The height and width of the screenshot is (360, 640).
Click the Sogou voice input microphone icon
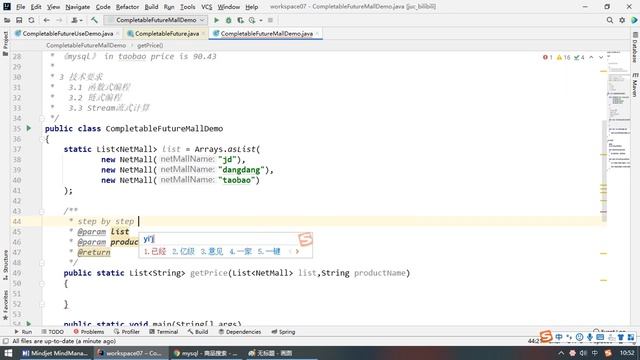(x=590, y=337)
